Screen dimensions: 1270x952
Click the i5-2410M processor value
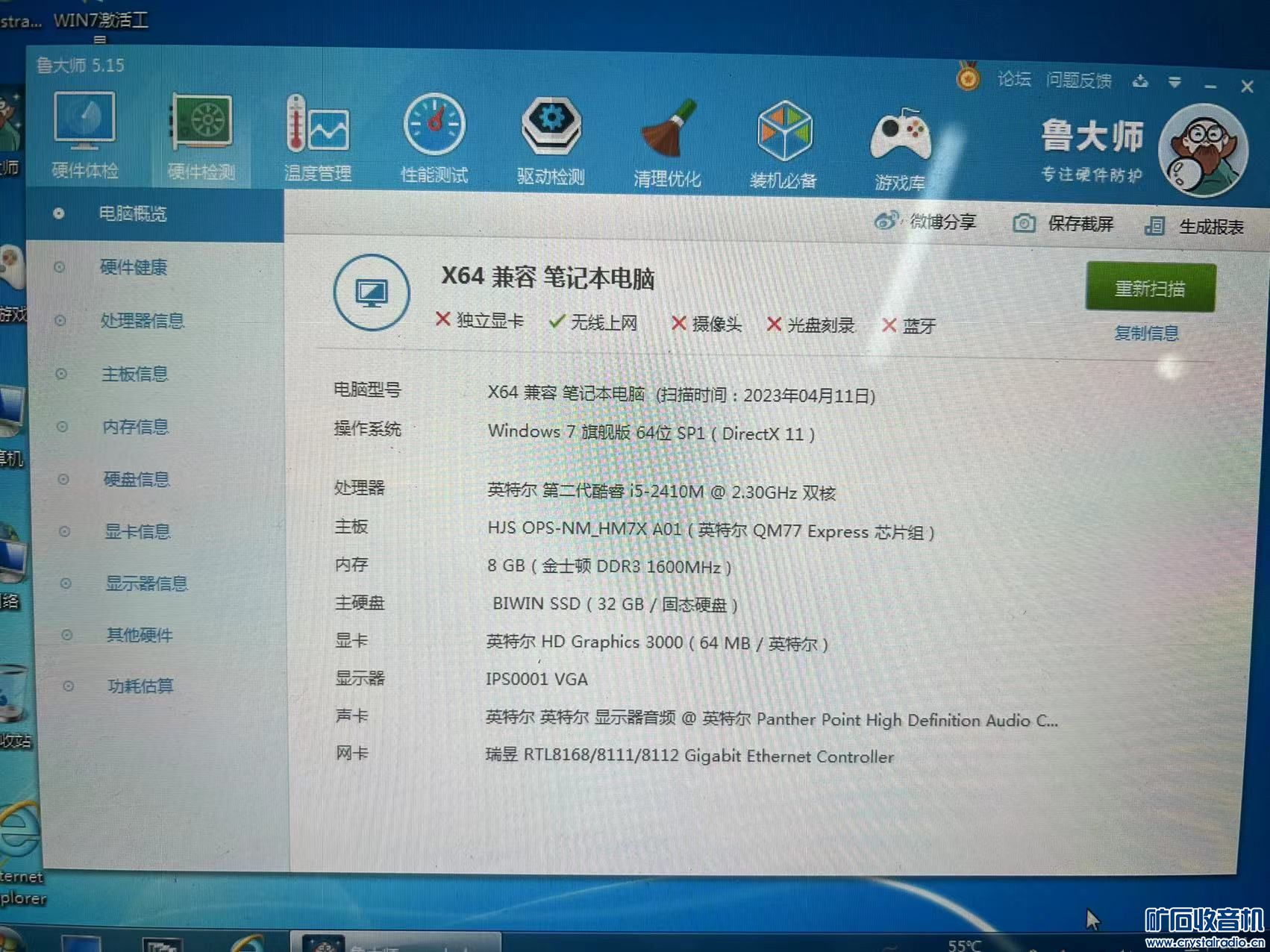click(661, 492)
